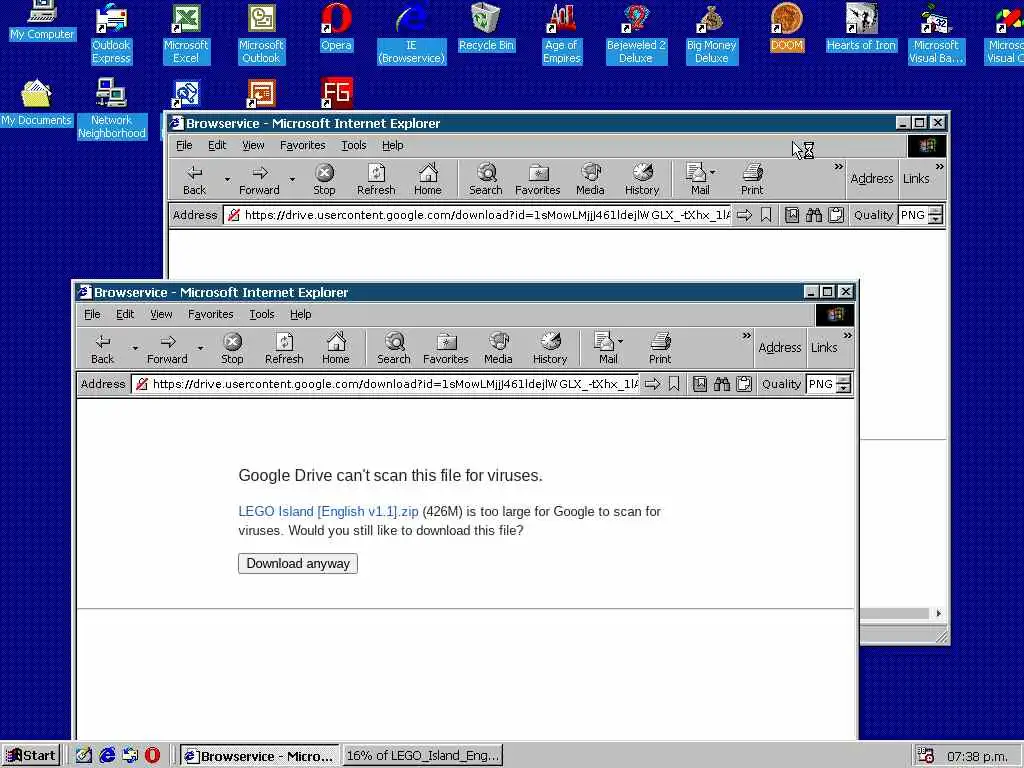The width and height of the screenshot is (1024, 768).
Task: Open Back dropdown arrow in rear window
Action: pos(227,179)
